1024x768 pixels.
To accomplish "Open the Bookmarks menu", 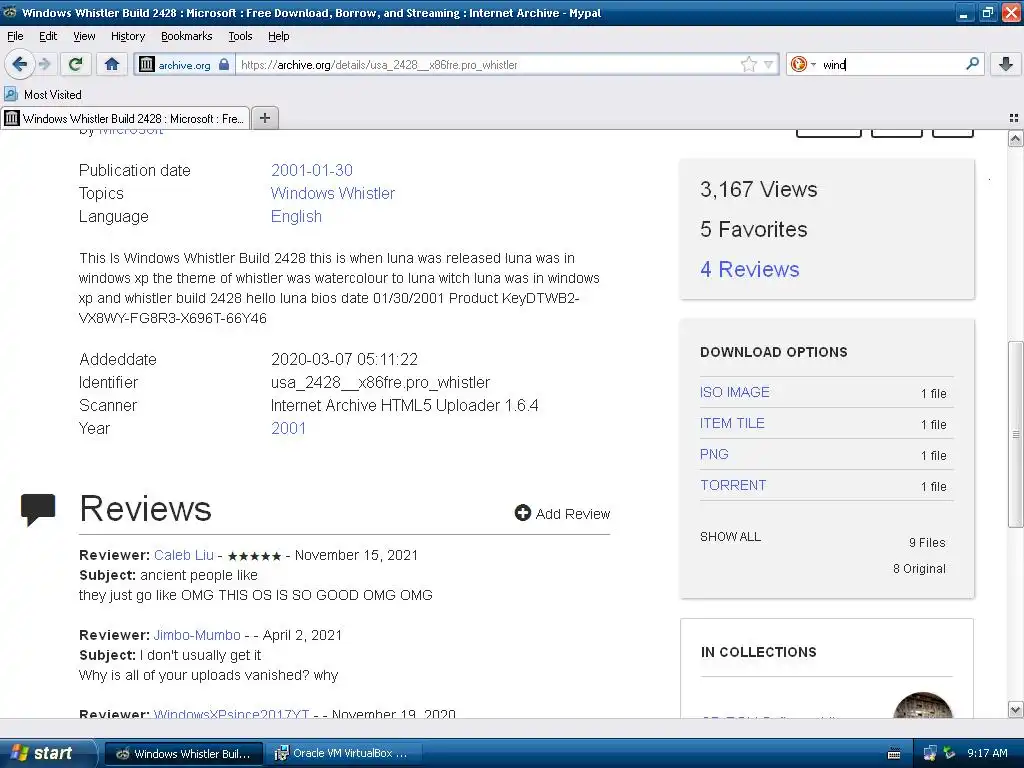I will [186, 36].
